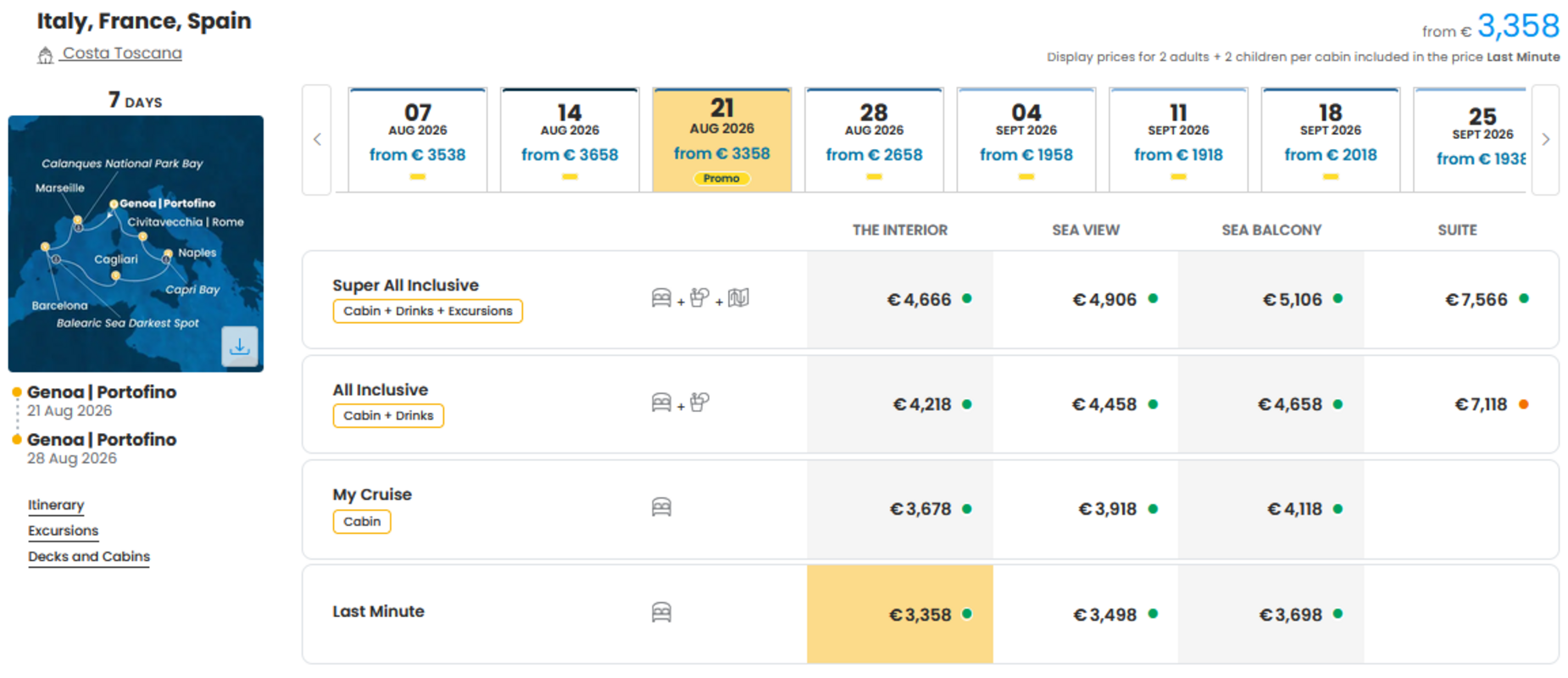The height and width of the screenshot is (678, 1568).
Task: Click drinks icon in Super All Inclusive row
Action: (x=699, y=297)
